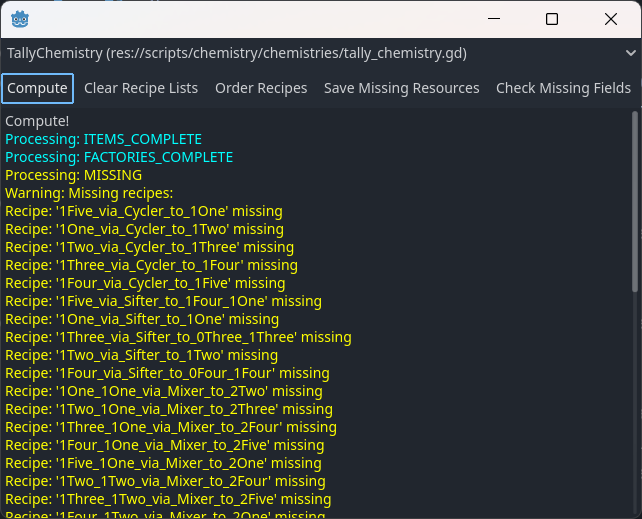
Task: Click '1Three_via_Sifter_to_0Three_1Three' line
Action: click(178, 337)
